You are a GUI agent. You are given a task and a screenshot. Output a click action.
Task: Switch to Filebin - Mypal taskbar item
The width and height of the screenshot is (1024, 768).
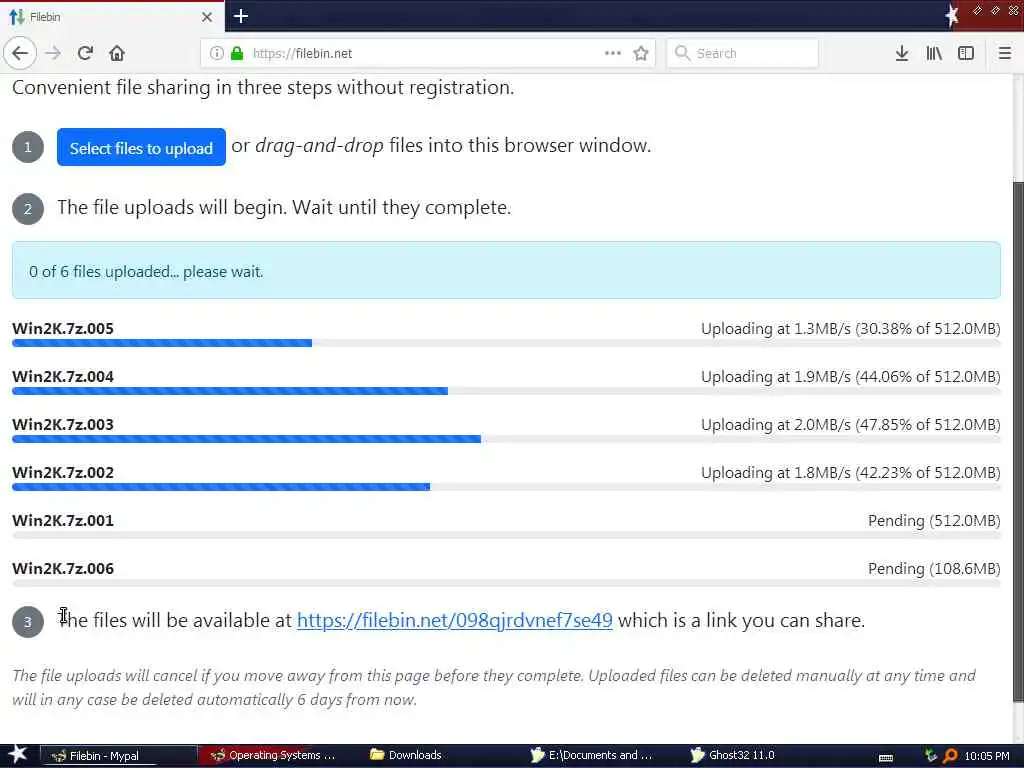[x=118, y=756]
